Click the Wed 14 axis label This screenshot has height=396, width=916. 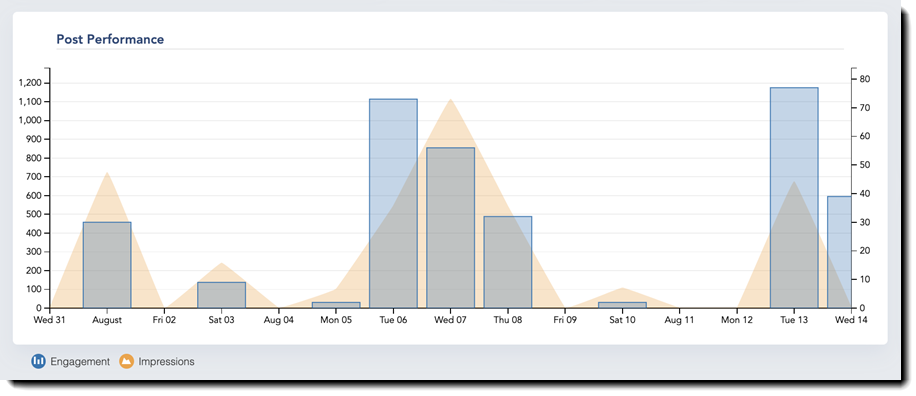(851, 320)
